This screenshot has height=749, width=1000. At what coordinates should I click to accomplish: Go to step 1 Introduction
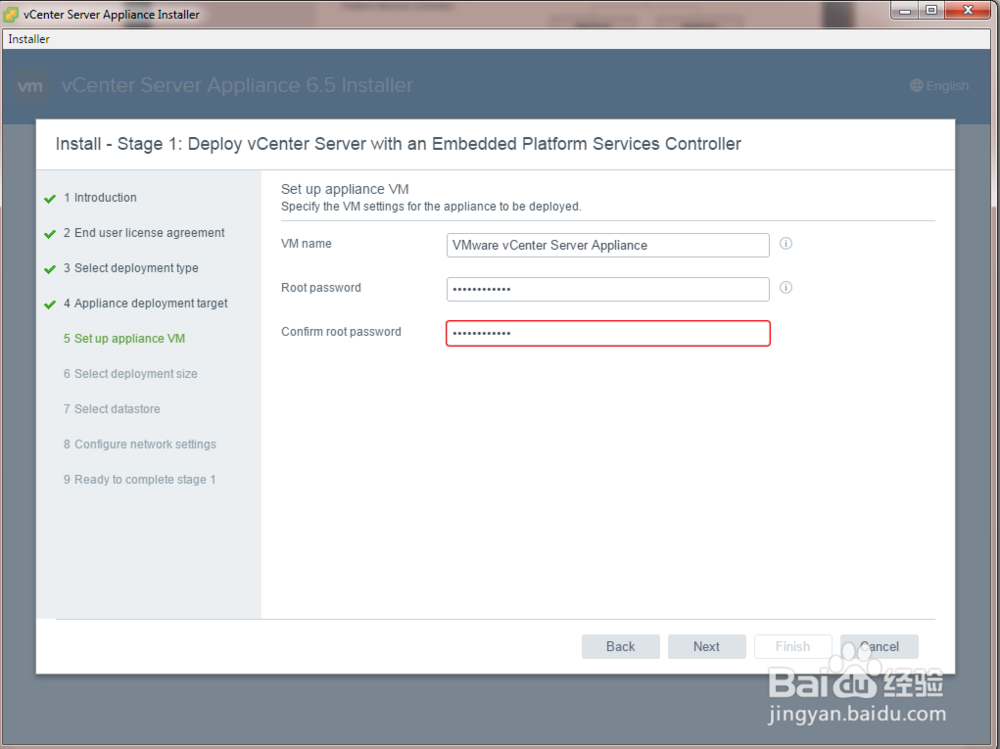click(x=100, y=198)
